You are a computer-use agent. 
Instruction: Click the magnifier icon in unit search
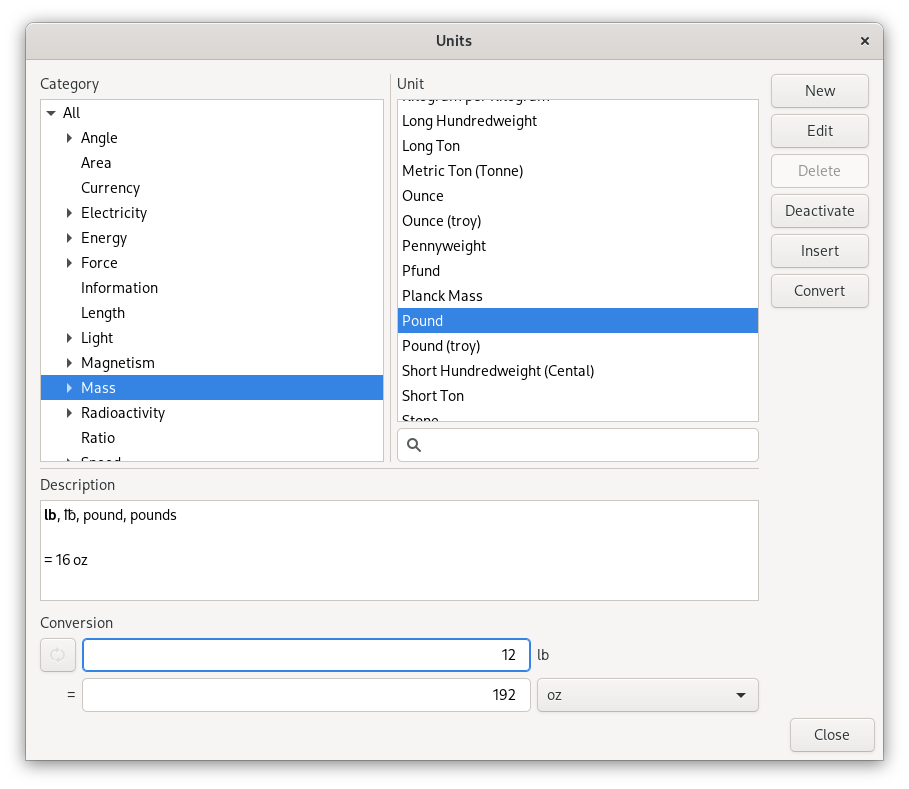(x=414, y=445)
